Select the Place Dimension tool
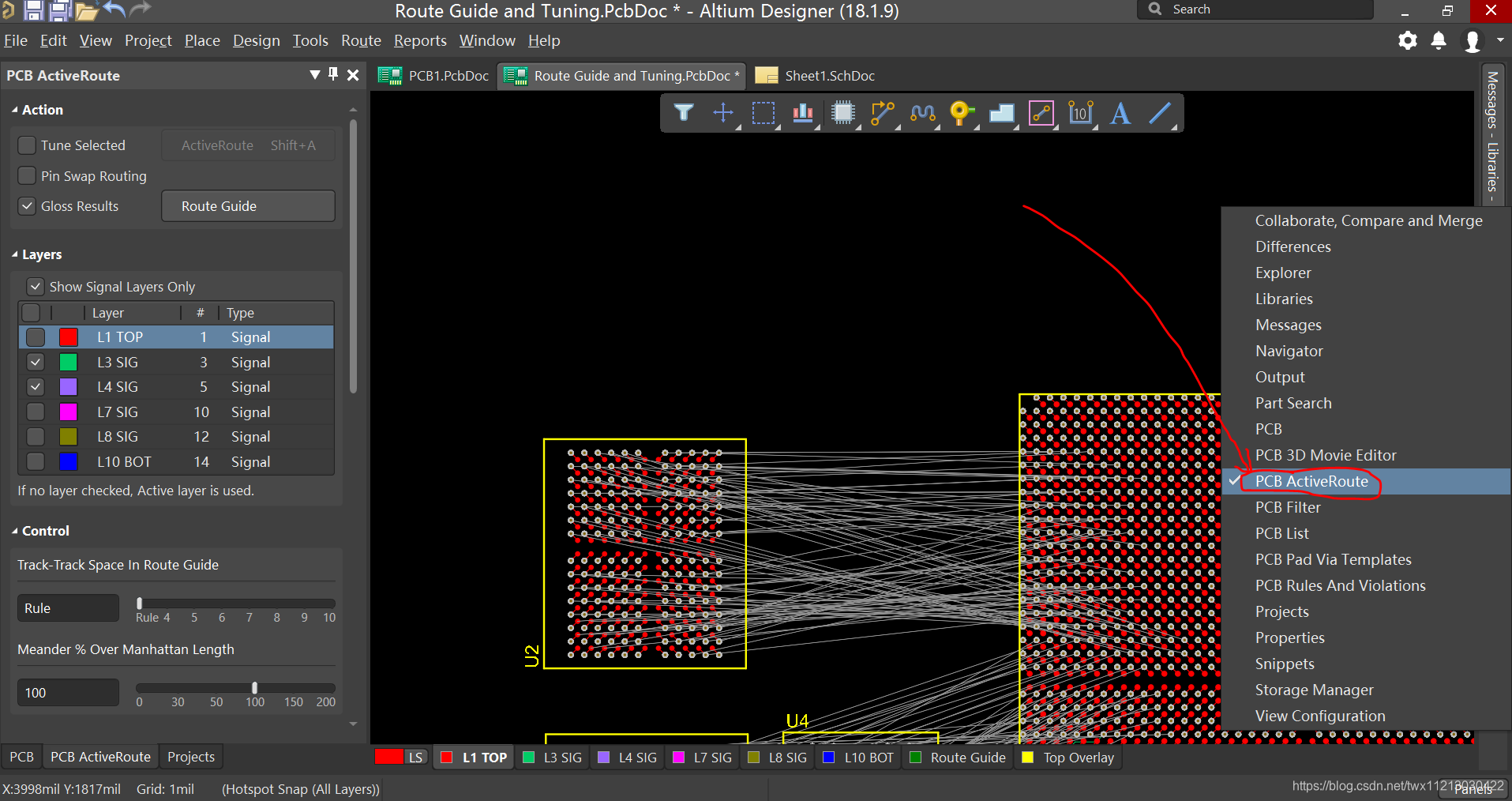This screenshot has width=1512, height=801. pyautogui.click(x=1081, y=113)
